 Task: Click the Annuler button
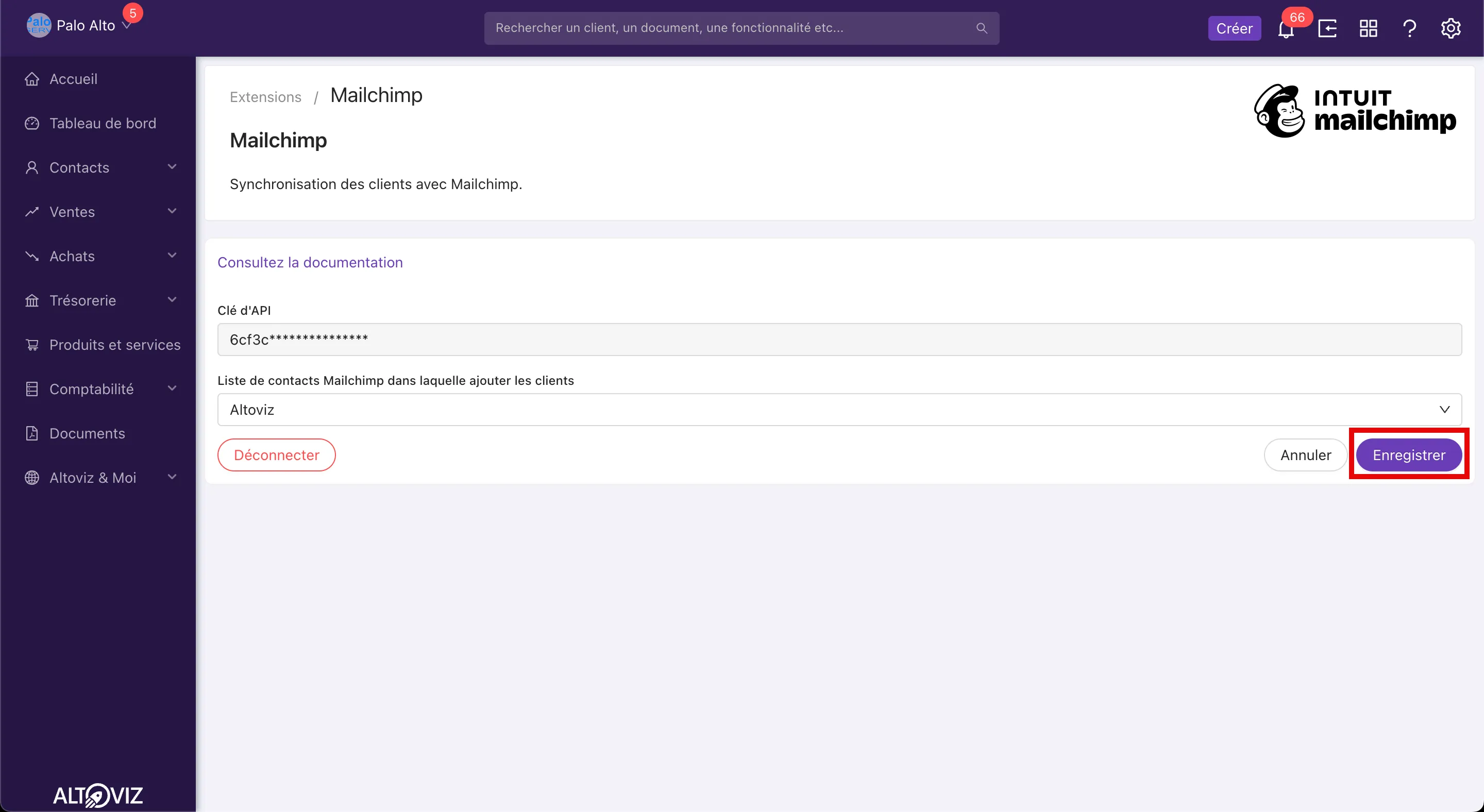(x=1305, y=455)
